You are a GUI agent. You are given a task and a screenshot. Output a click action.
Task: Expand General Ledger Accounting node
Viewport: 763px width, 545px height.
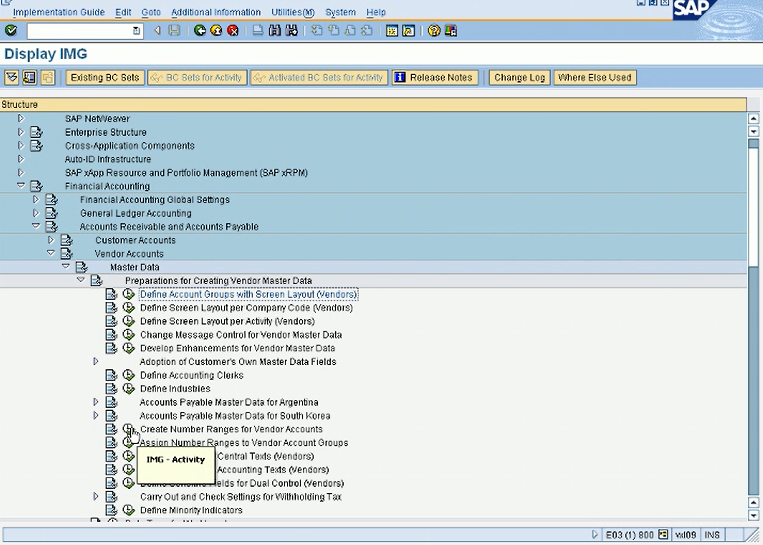coord(36,213)
